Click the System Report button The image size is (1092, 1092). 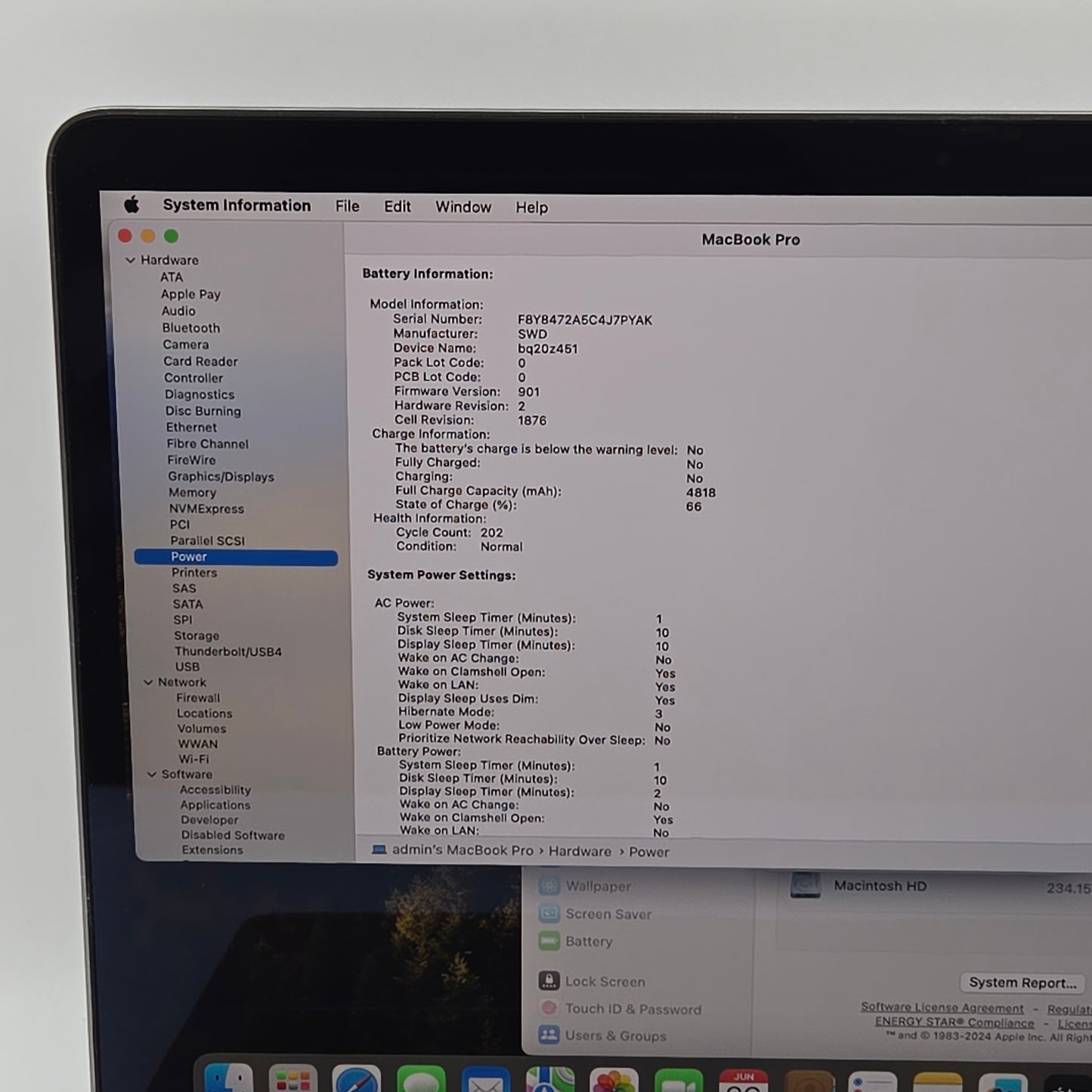click(1022, 982)
